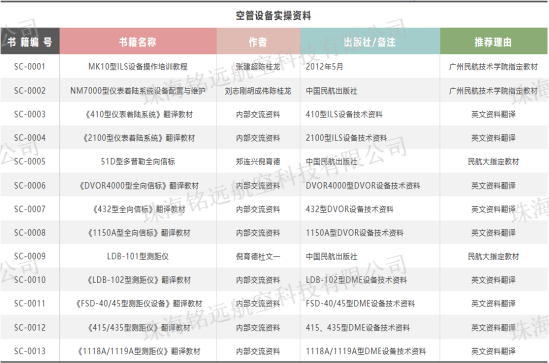
Task: Click 中国民航出版社 in the SC-0009 row
Action: [x=331, y=256]
